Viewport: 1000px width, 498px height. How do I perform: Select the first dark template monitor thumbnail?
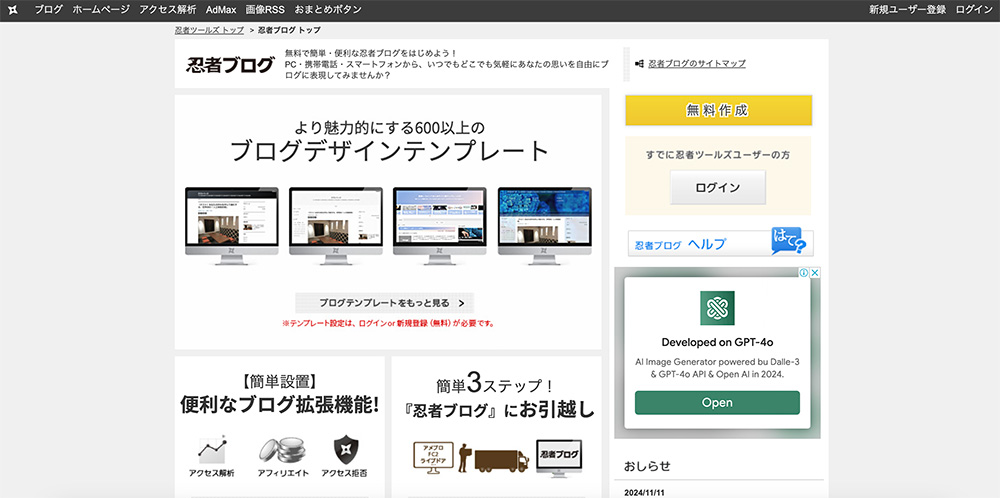point(232,226)
